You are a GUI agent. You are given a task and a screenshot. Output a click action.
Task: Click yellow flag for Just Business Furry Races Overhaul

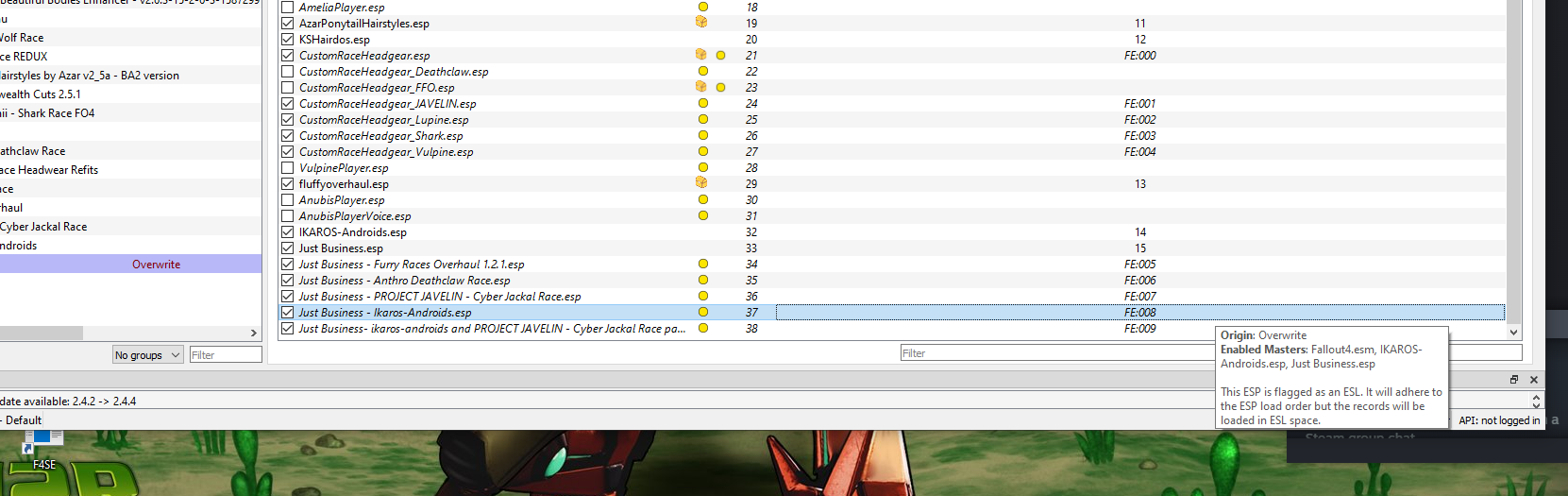pos(703,264)
